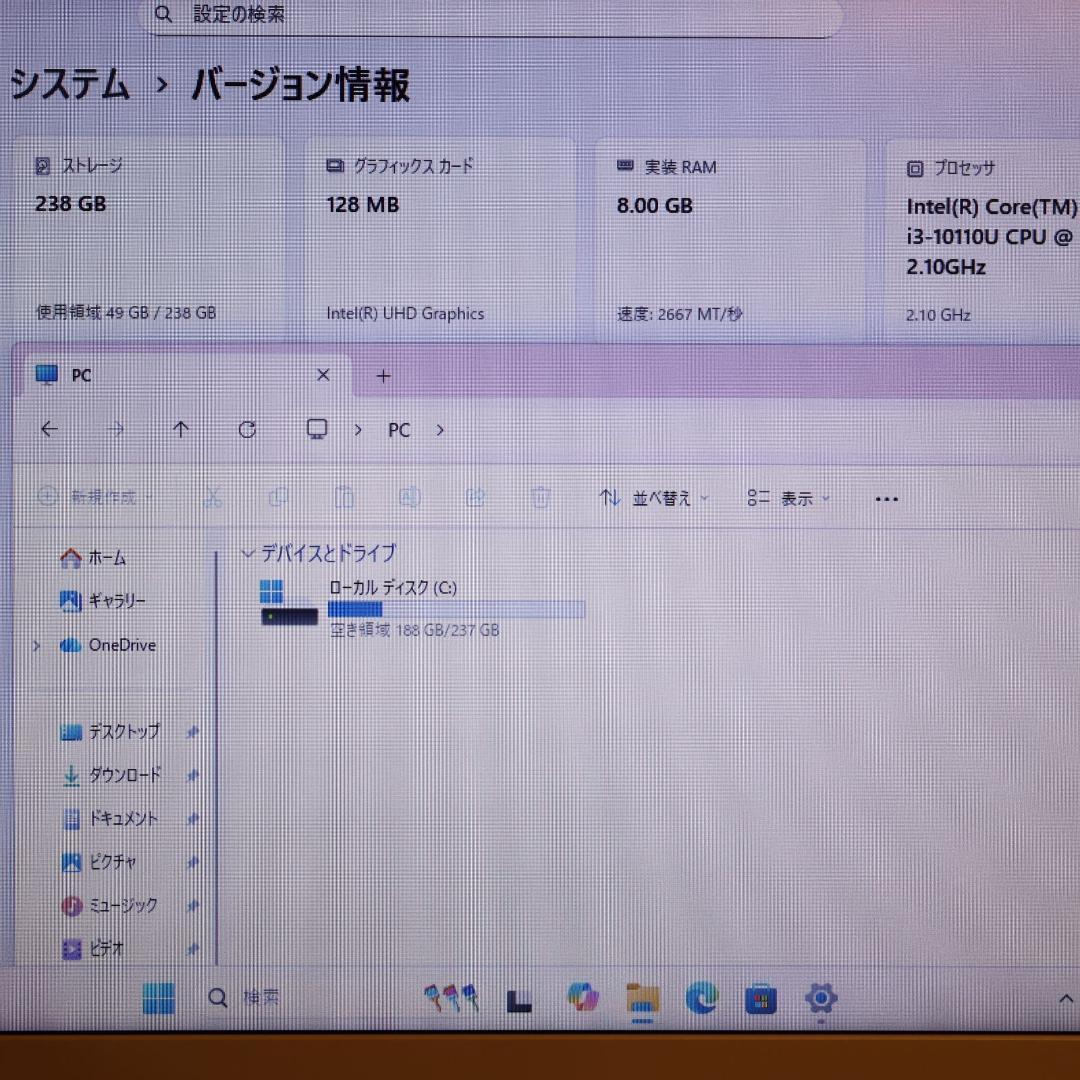Pin the ダウンロード folder in sidebar

[x=193, y=775]
